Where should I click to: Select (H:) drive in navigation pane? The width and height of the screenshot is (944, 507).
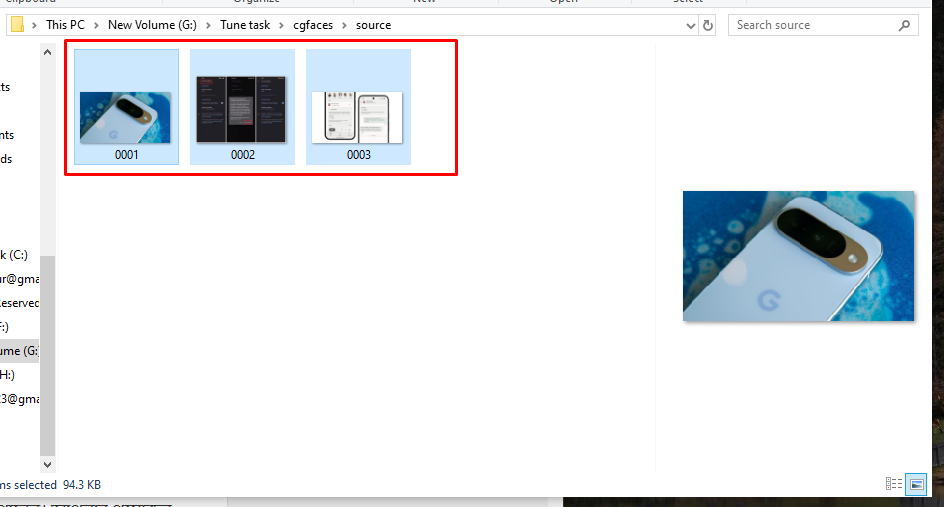7,375
